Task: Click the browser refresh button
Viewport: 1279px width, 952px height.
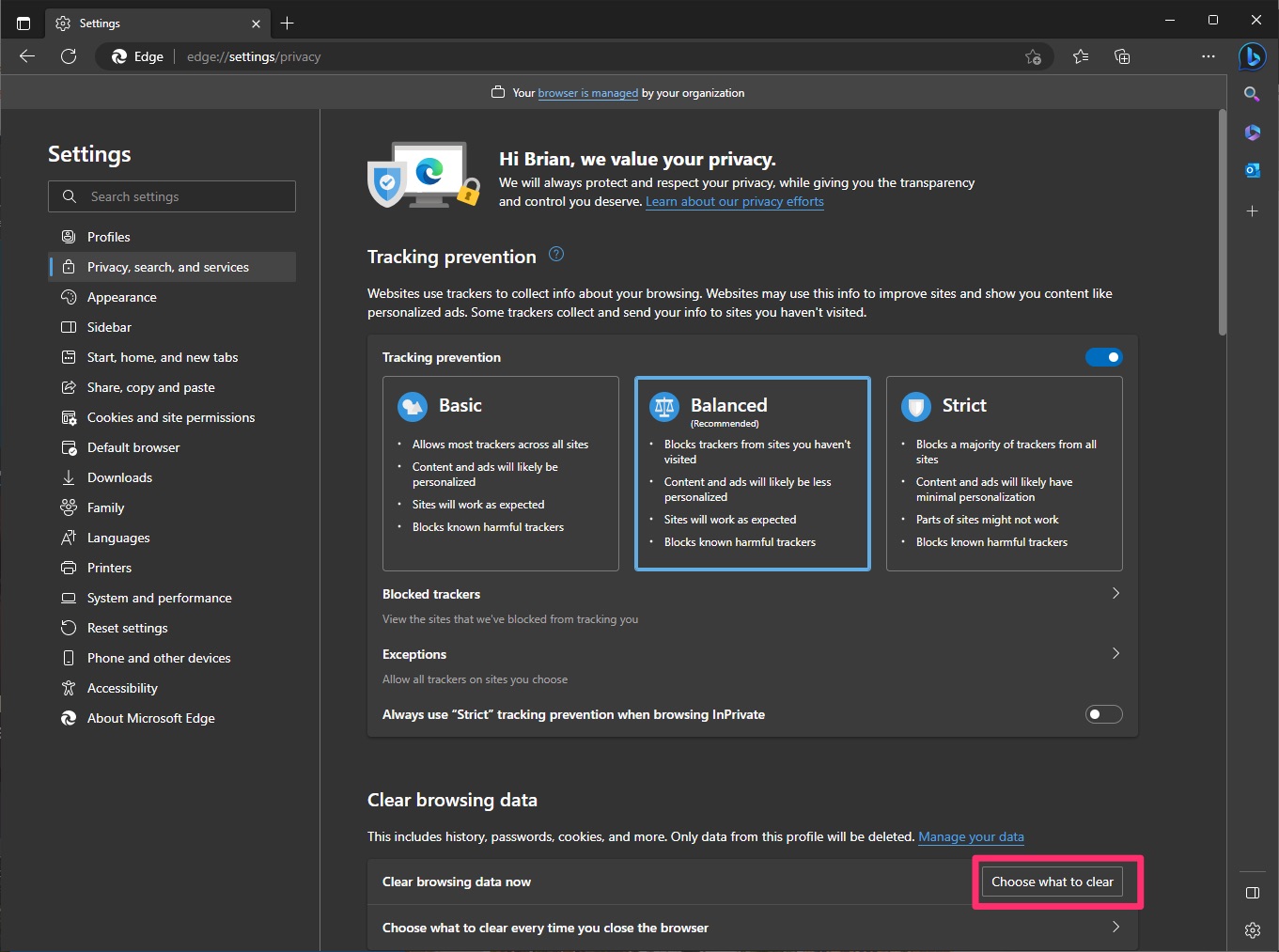Action: (x=69, y=56)
